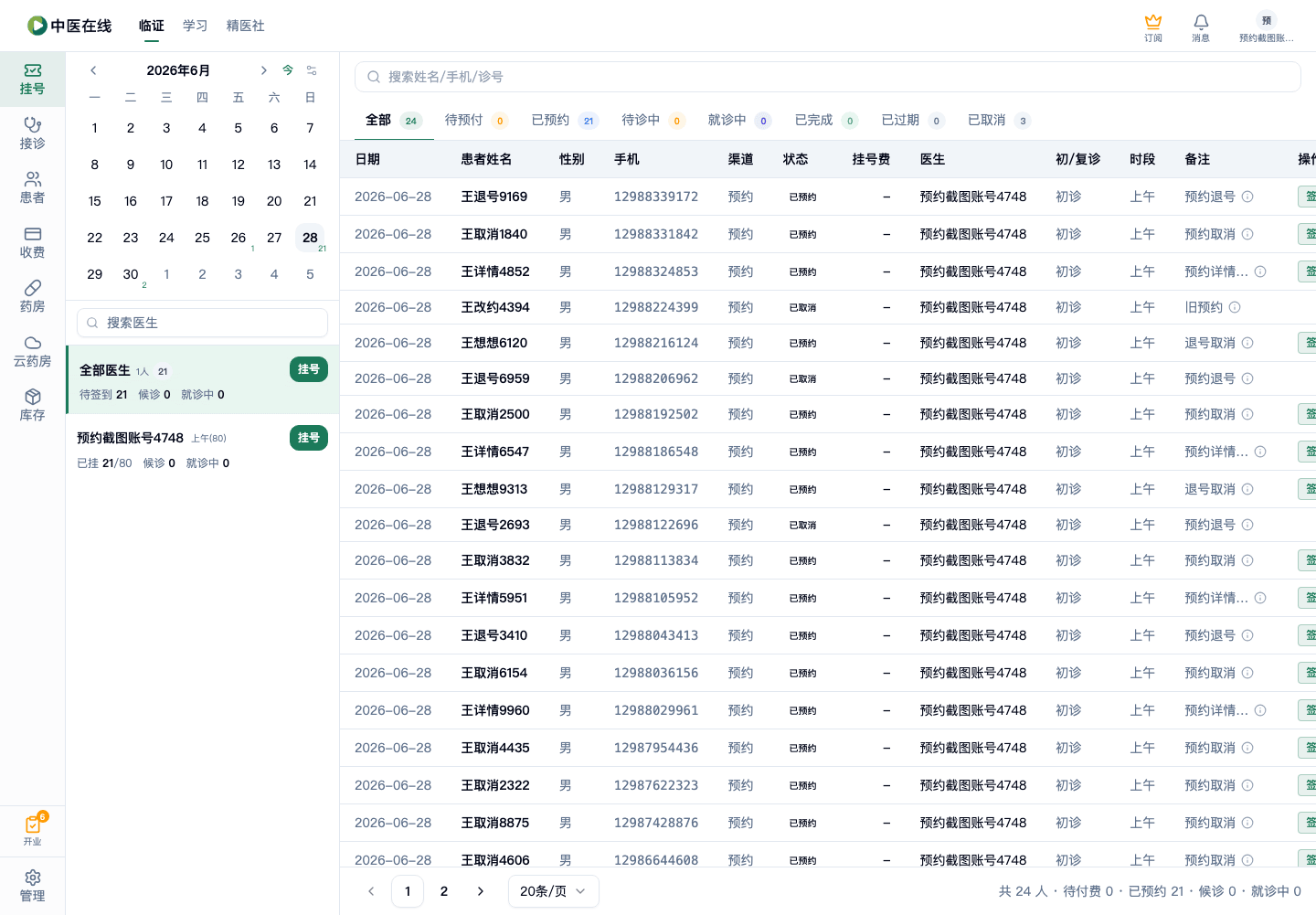The height and width of the screenshot is (915, 1316).
Task: Focus the 搜索医生 search field
Action: (x=202, y=323)
